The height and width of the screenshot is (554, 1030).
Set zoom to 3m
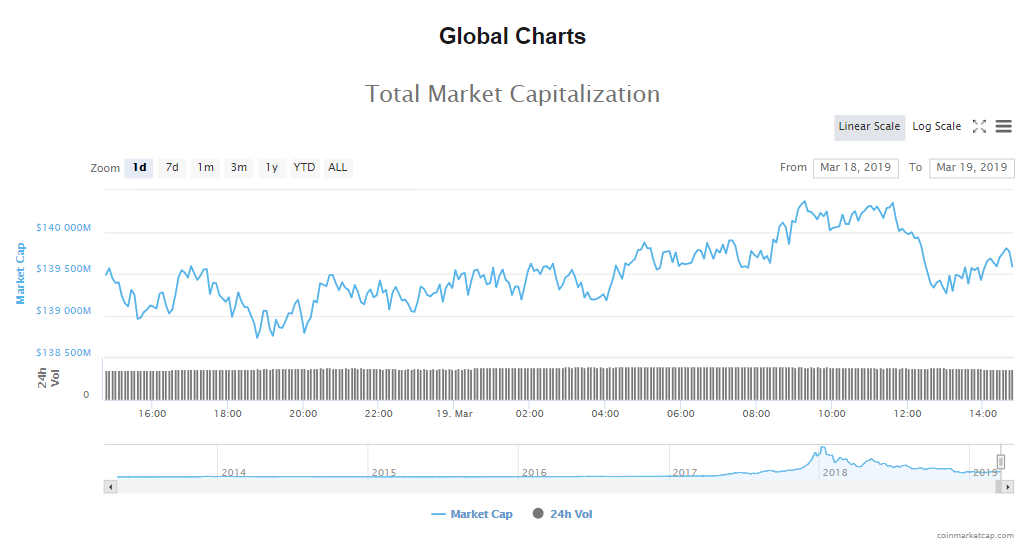(239, 168)
